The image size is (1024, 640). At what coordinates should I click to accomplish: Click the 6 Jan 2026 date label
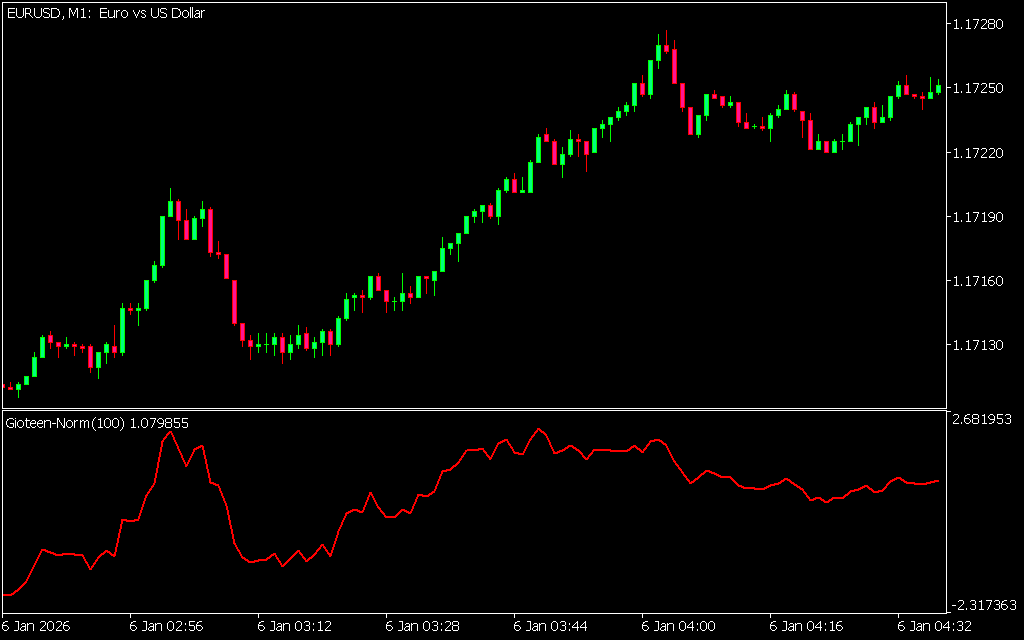(37, 626)
